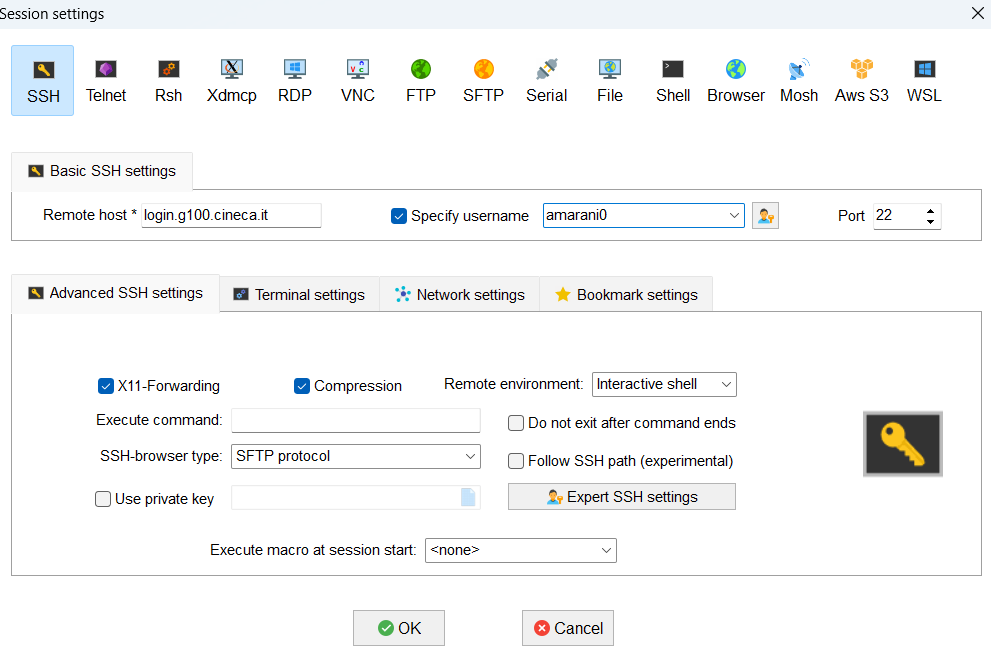Choose the Serial session type
This screenshot has height=670, width=991.
pyautogui.click(x=547, y=80)
